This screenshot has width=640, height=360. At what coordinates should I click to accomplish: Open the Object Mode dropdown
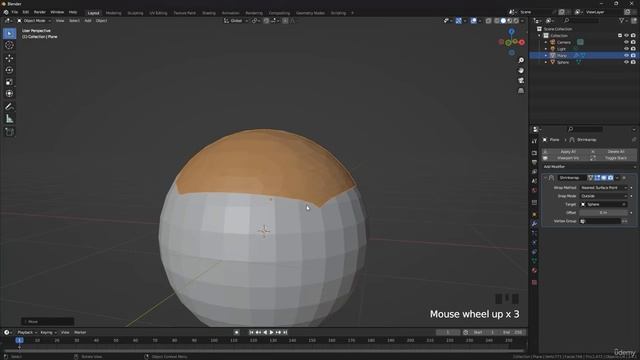click(x=34, y=21)
